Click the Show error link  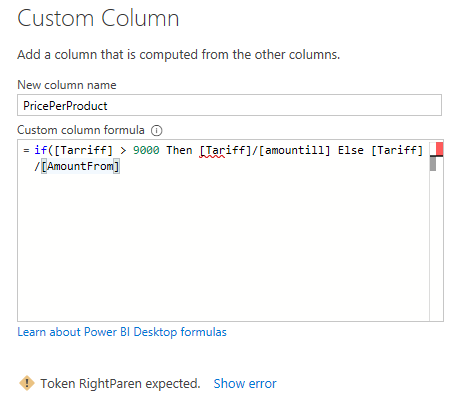coord(245,384)
